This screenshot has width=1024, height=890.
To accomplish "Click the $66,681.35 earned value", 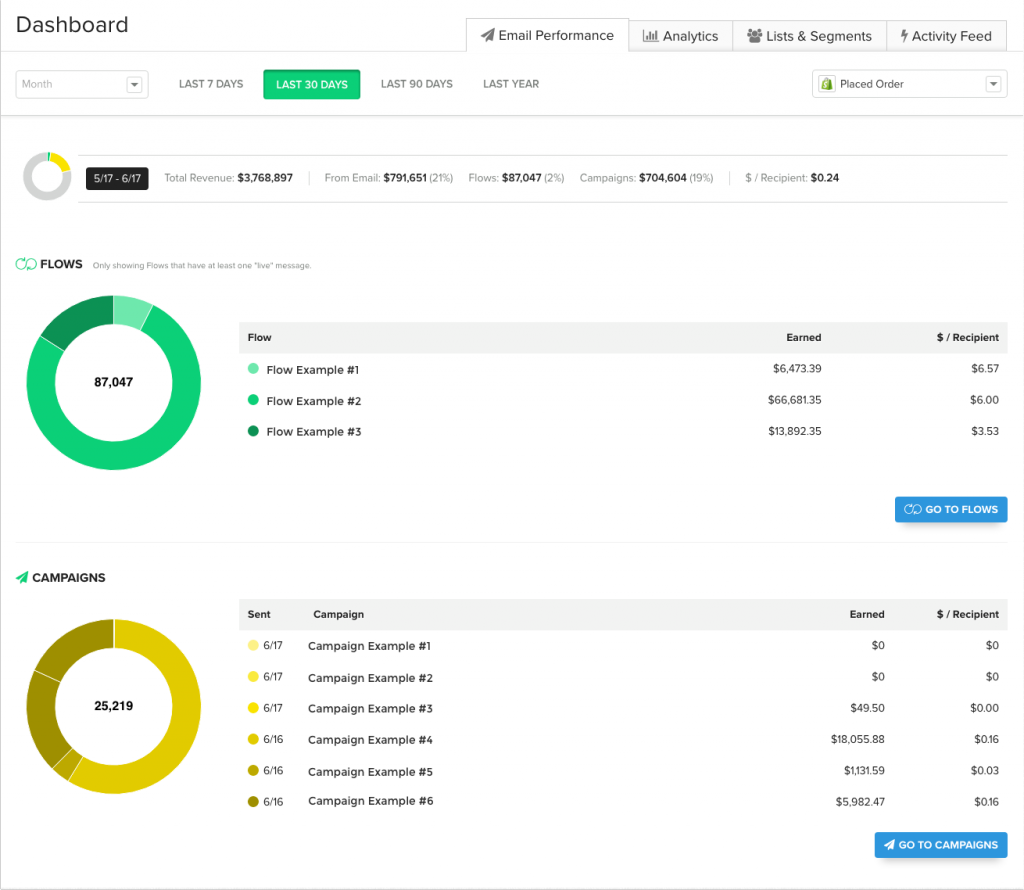I will point(795,400).
